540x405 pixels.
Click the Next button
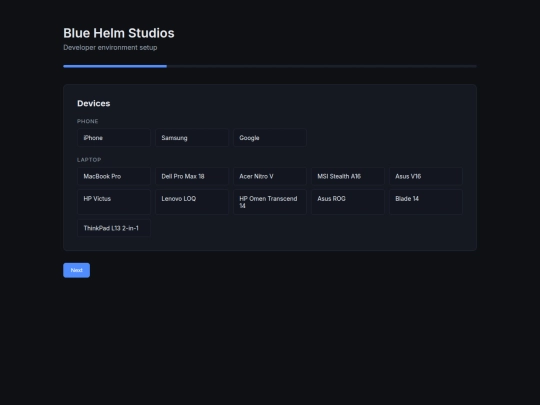76,270
